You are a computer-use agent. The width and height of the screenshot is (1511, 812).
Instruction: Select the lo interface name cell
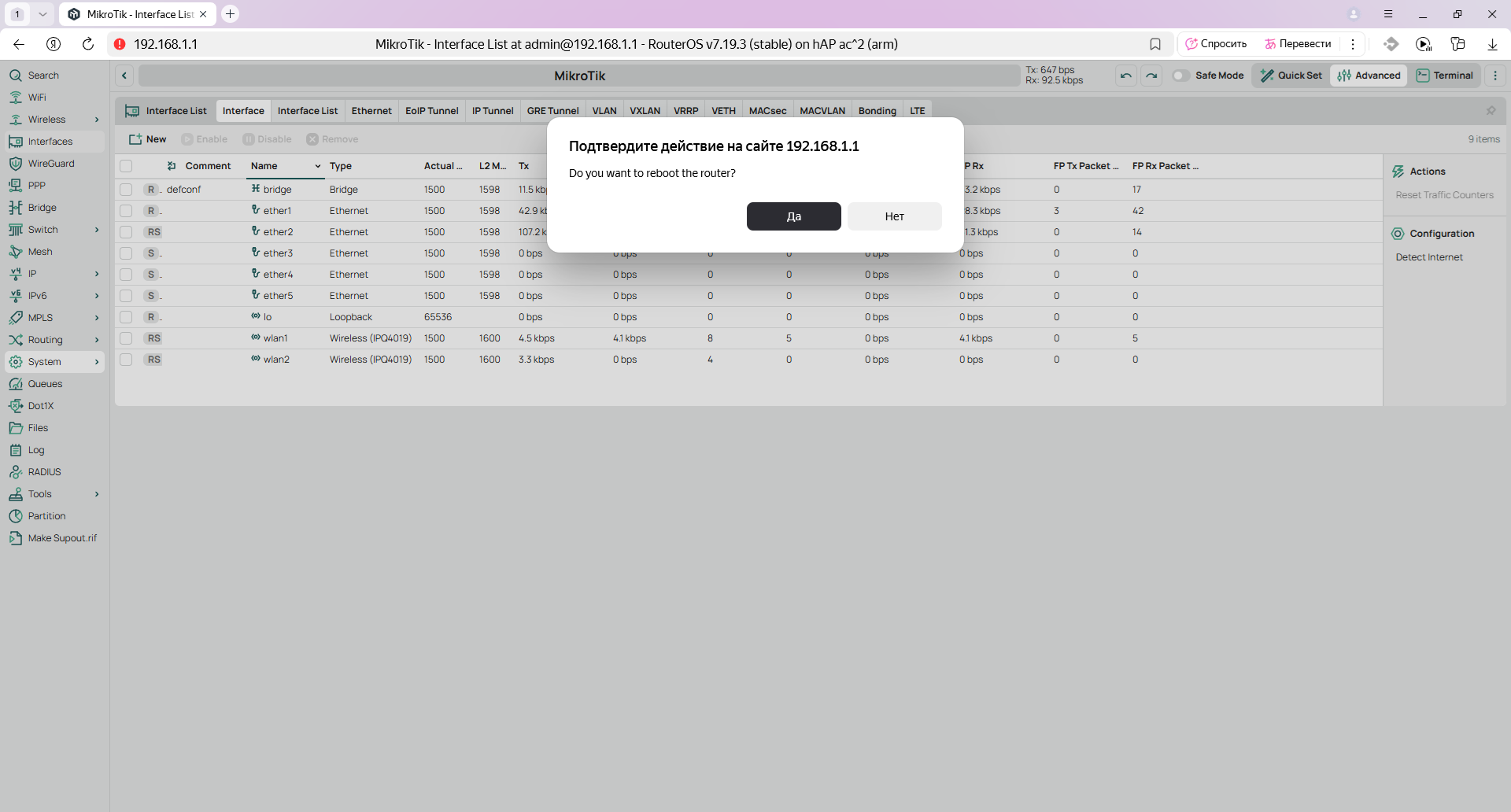(x=267, y=317)
